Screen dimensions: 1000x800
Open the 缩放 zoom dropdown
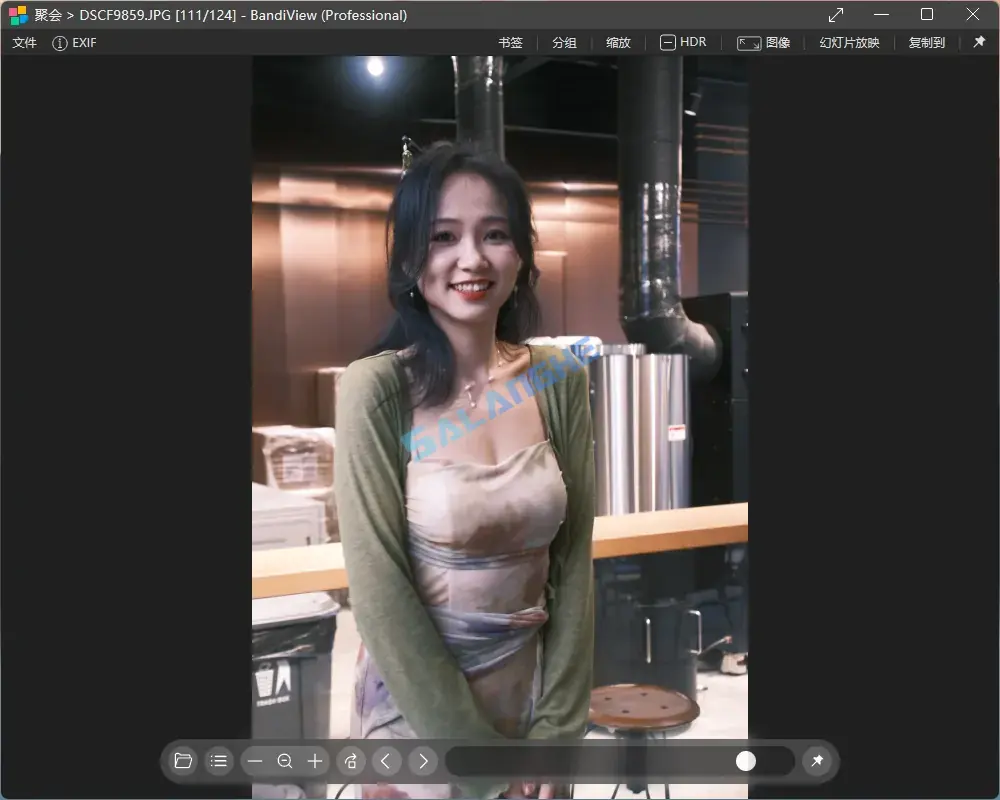pos(618,42)
